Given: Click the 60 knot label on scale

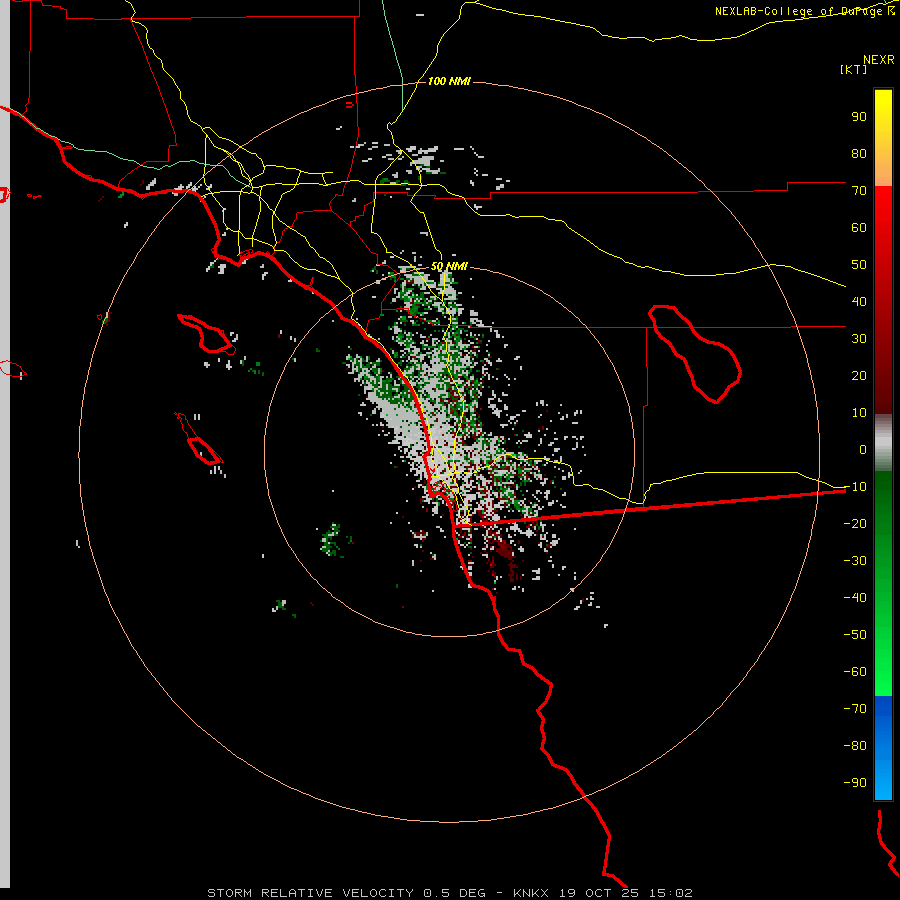Looking at the screenshot, I should pyautogui.click(x=859, y=227).
